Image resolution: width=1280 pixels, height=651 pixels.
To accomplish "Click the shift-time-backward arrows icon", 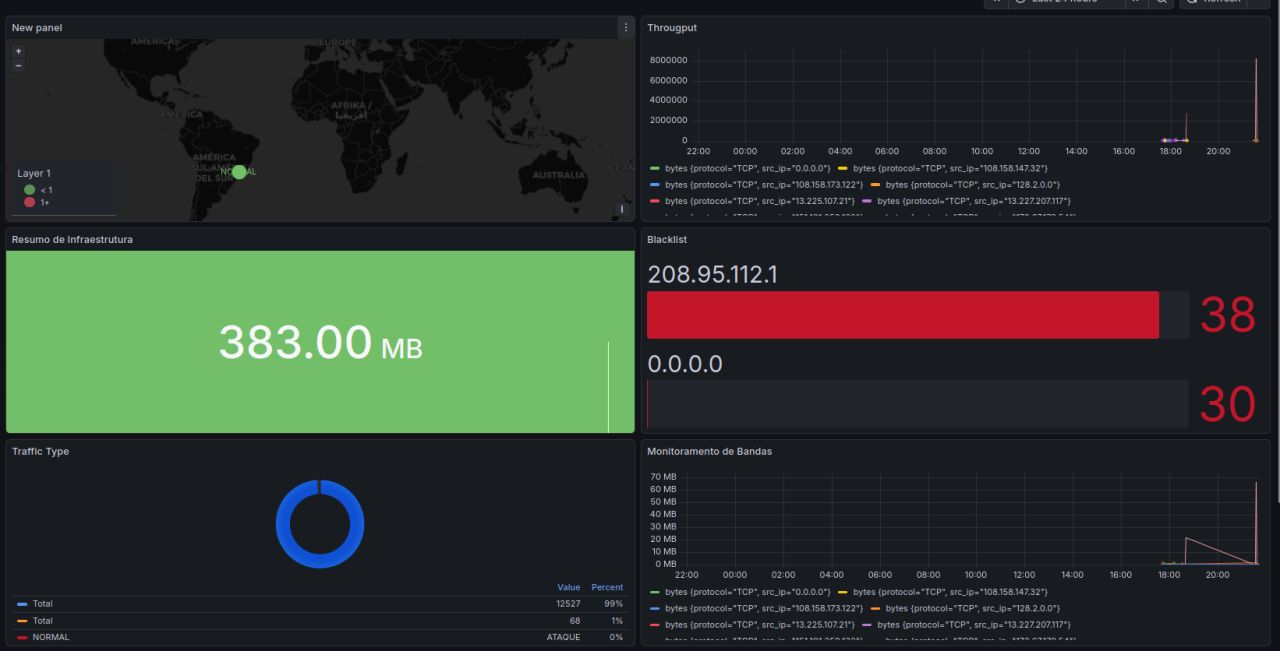I will click(x=996, y=2).
